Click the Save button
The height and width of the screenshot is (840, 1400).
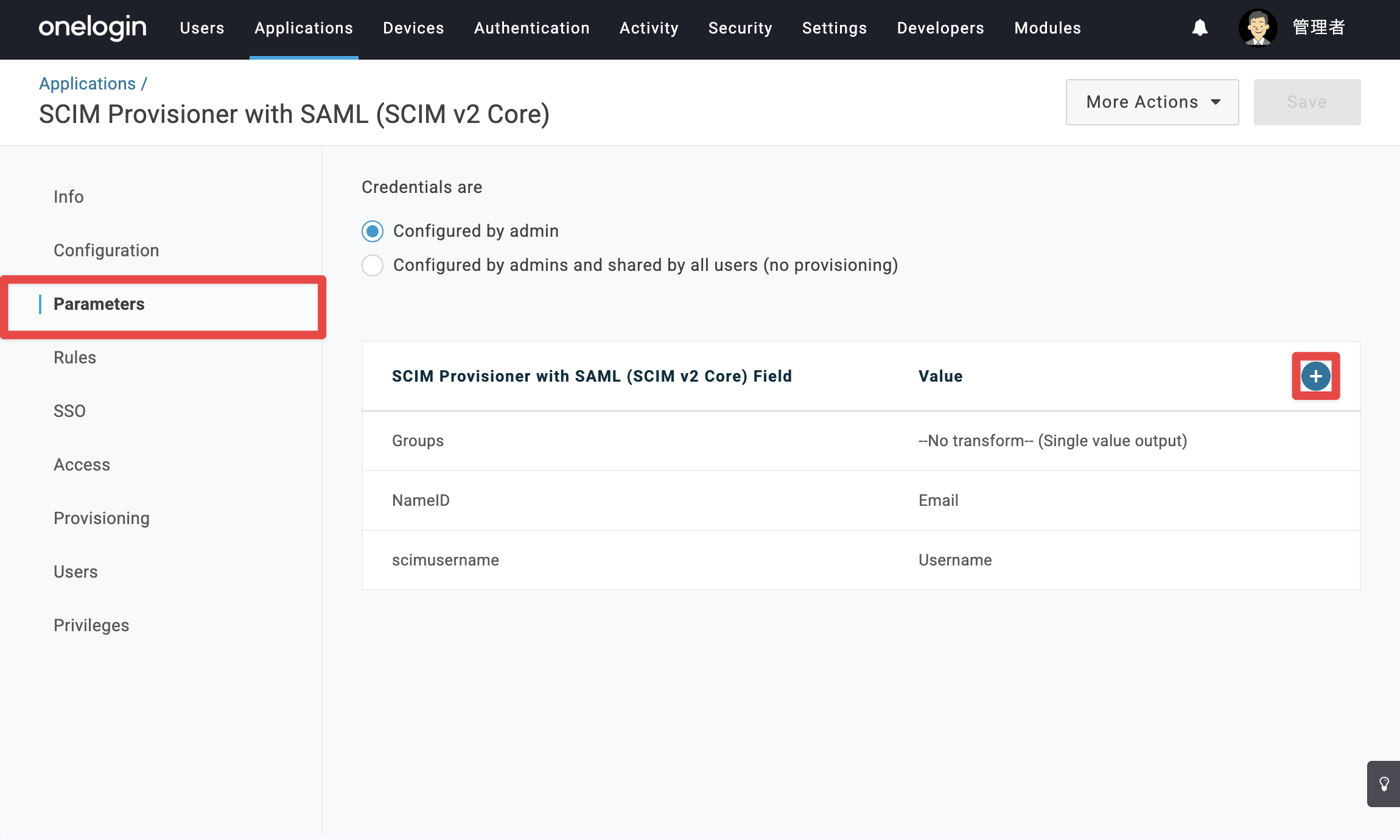pos(1307,102)
